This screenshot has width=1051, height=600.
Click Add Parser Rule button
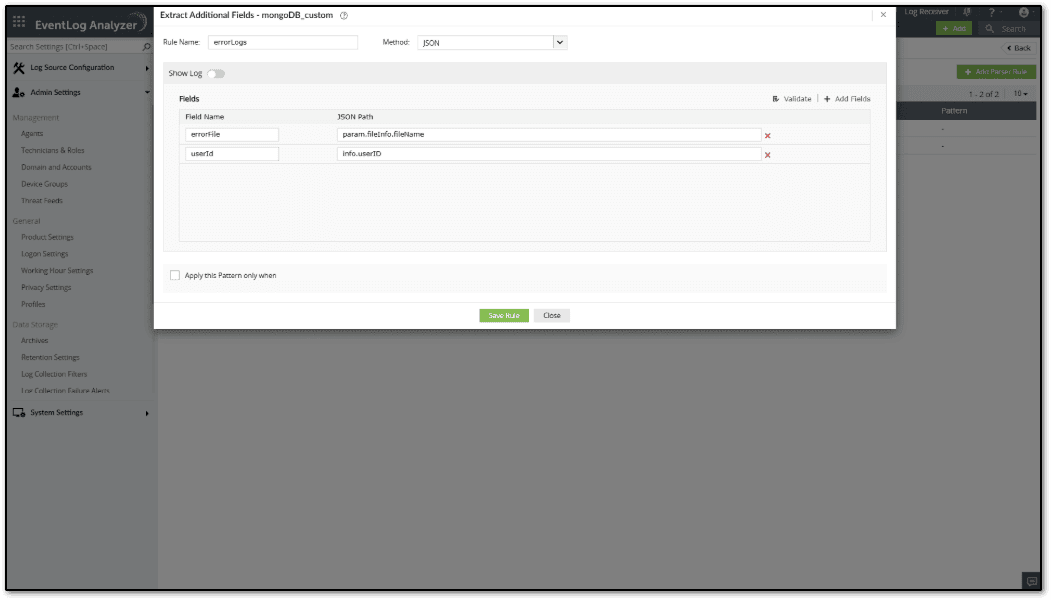pos(996,72)
